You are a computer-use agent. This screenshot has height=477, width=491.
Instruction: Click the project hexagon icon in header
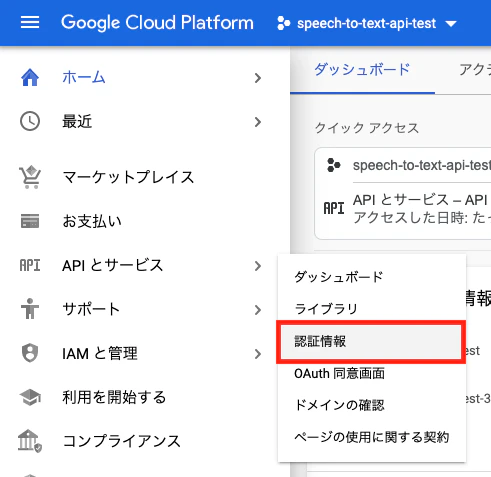[283, 23]
